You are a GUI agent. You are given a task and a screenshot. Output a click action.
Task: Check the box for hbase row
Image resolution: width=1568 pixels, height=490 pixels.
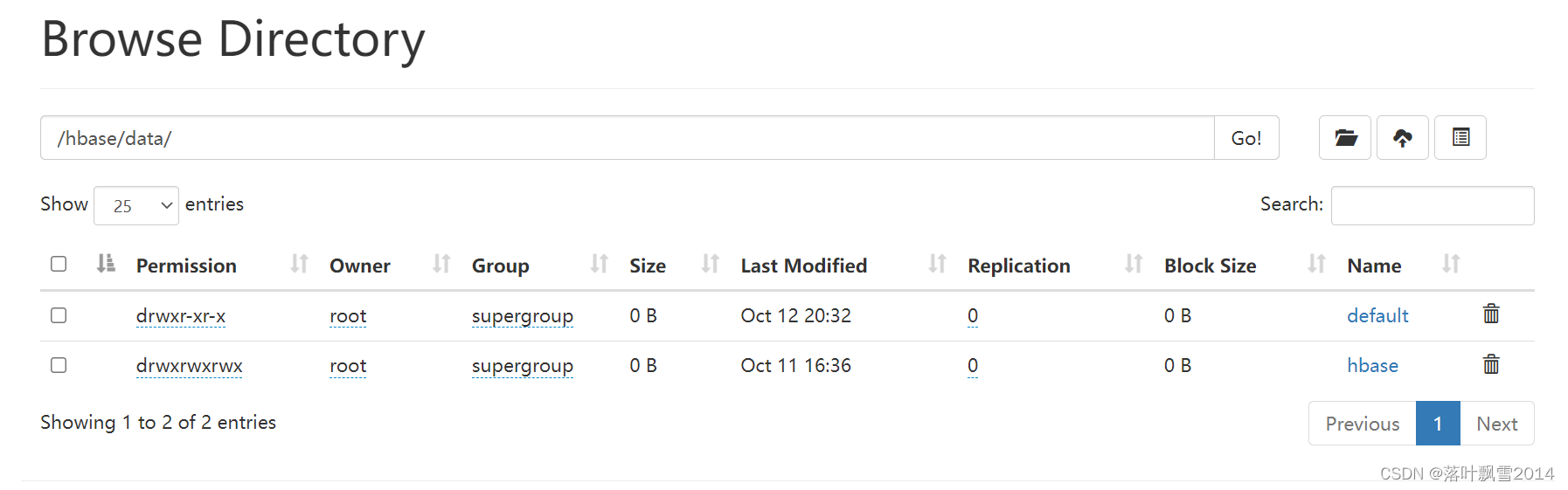tap(59, 365)
